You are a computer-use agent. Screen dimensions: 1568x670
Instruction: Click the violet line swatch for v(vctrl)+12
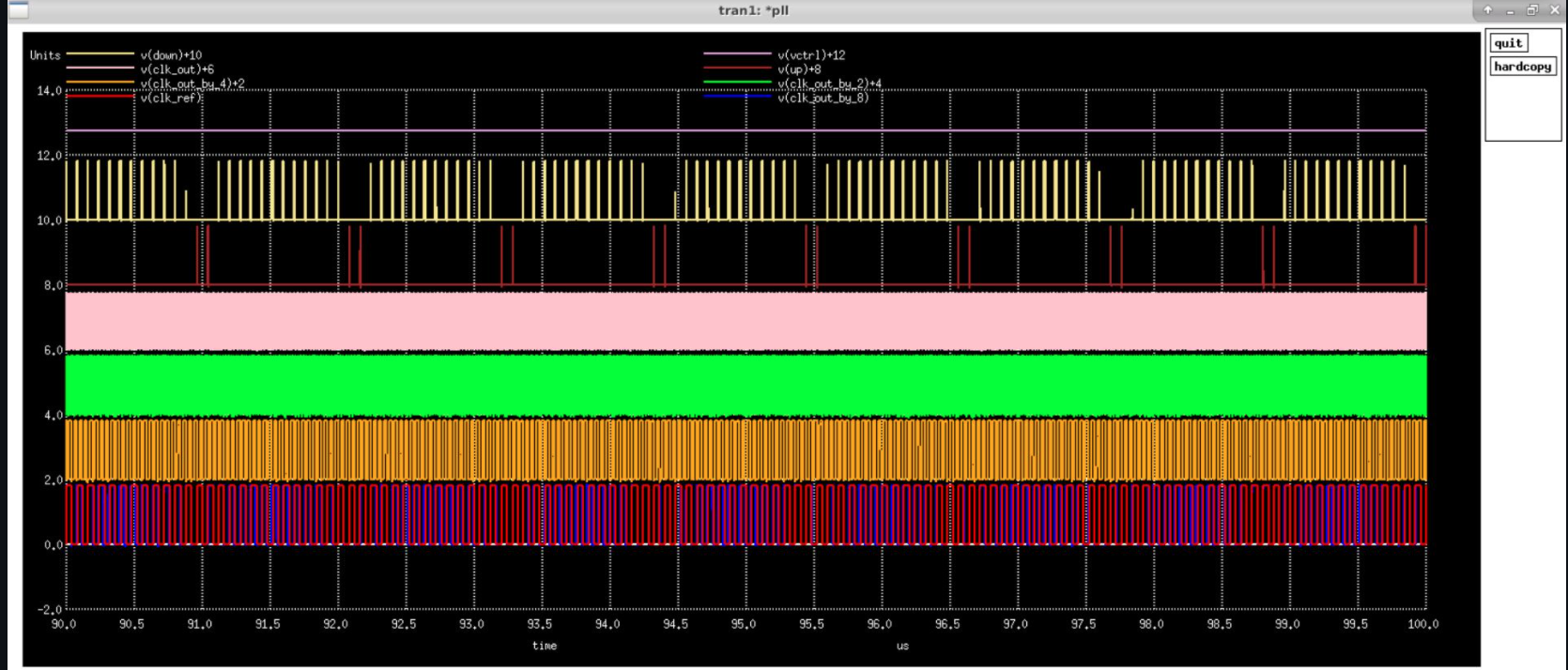click(x=737, y=54)
